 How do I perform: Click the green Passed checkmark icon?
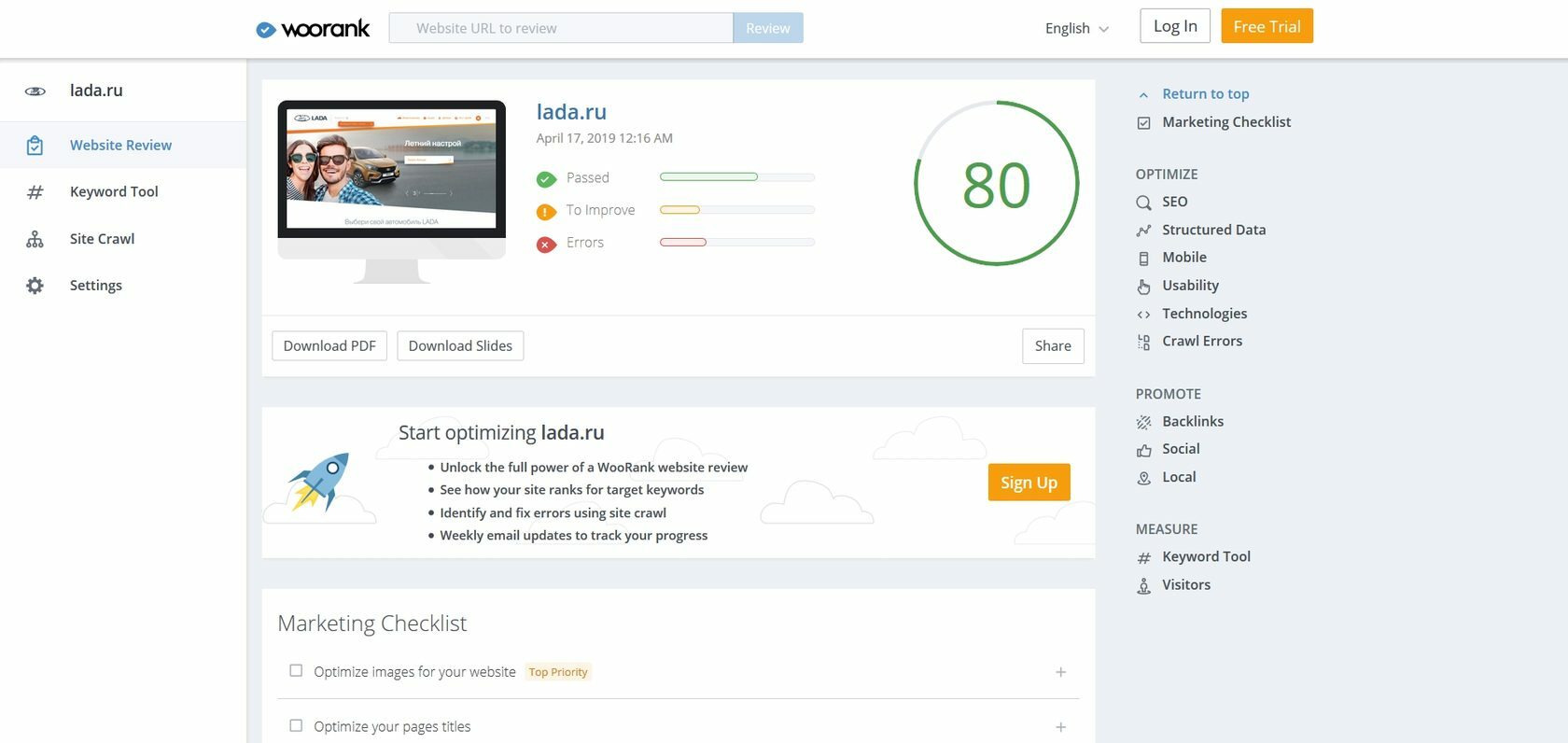546,179
